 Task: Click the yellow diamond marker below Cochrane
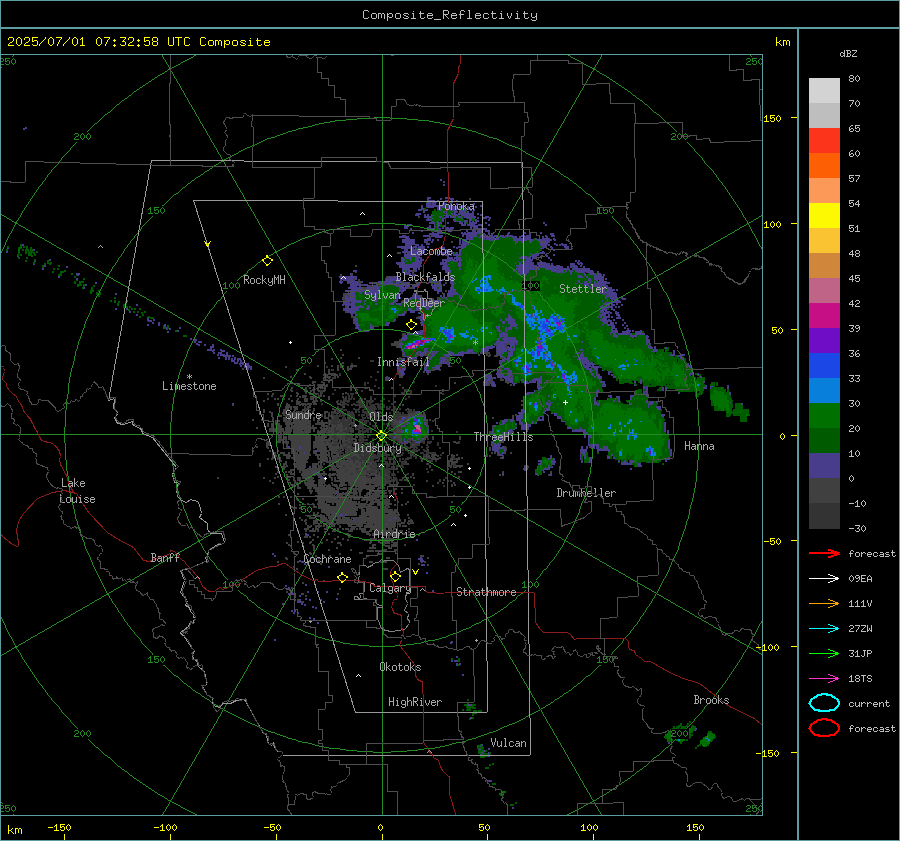click(x=343, y=578)
